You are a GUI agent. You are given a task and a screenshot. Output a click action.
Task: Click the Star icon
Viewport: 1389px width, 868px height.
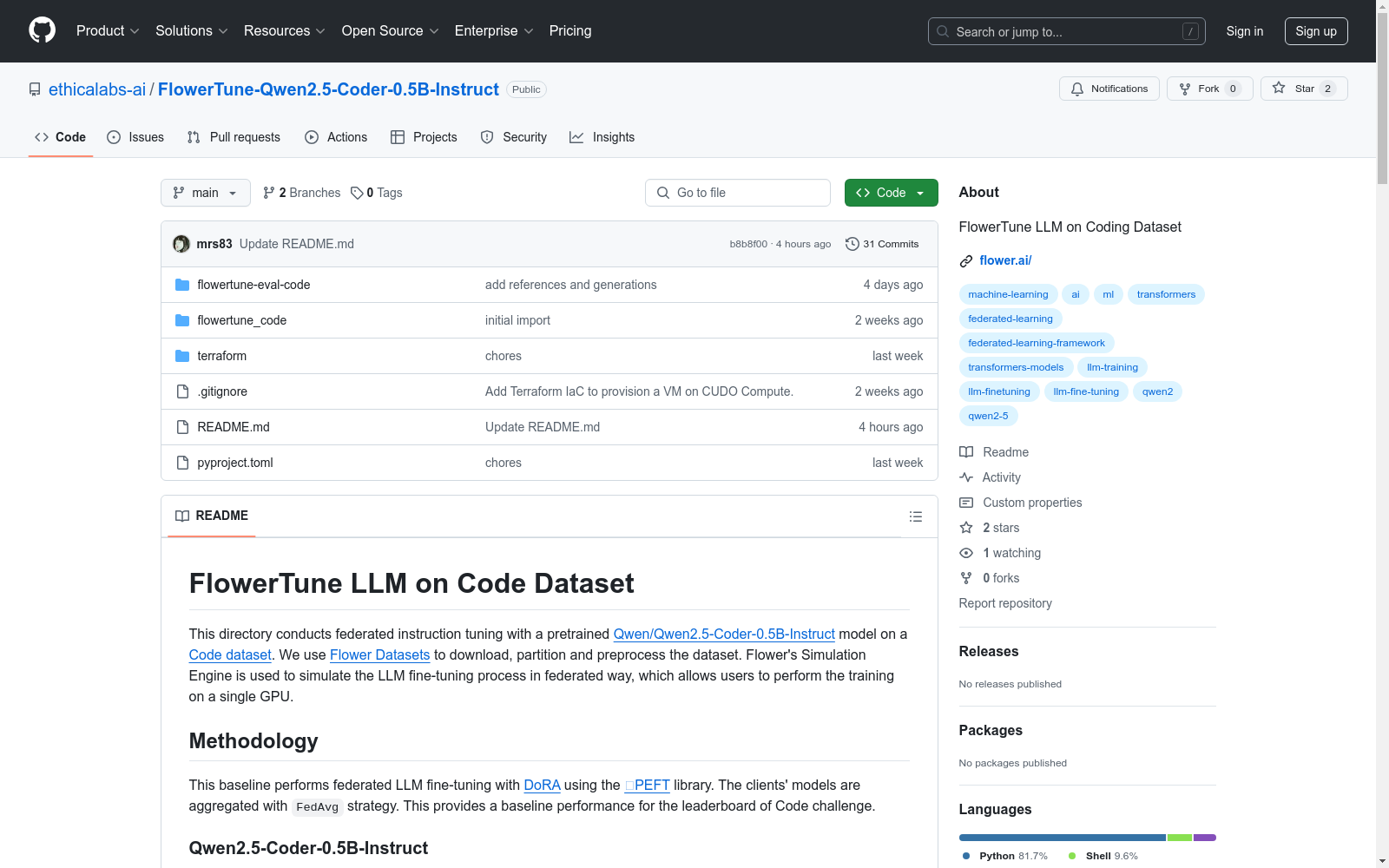coord(1279,88)
